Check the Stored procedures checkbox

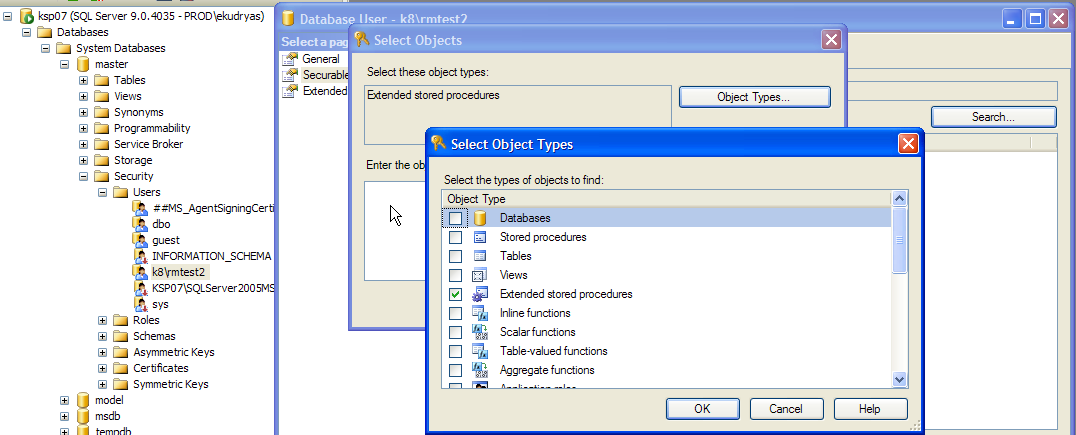coord(456,237)
